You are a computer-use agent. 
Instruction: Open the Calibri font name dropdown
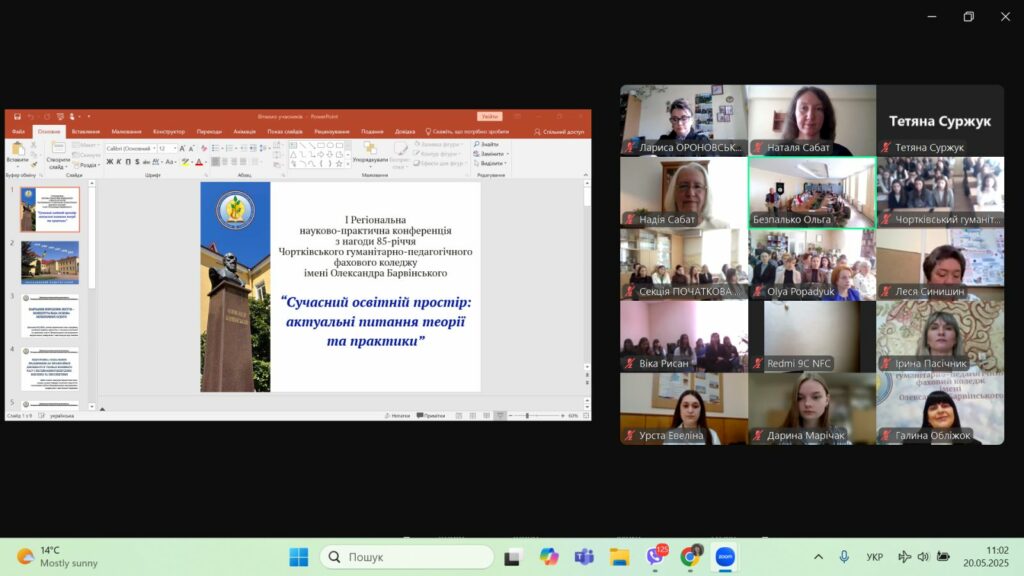tap(129, 148)
